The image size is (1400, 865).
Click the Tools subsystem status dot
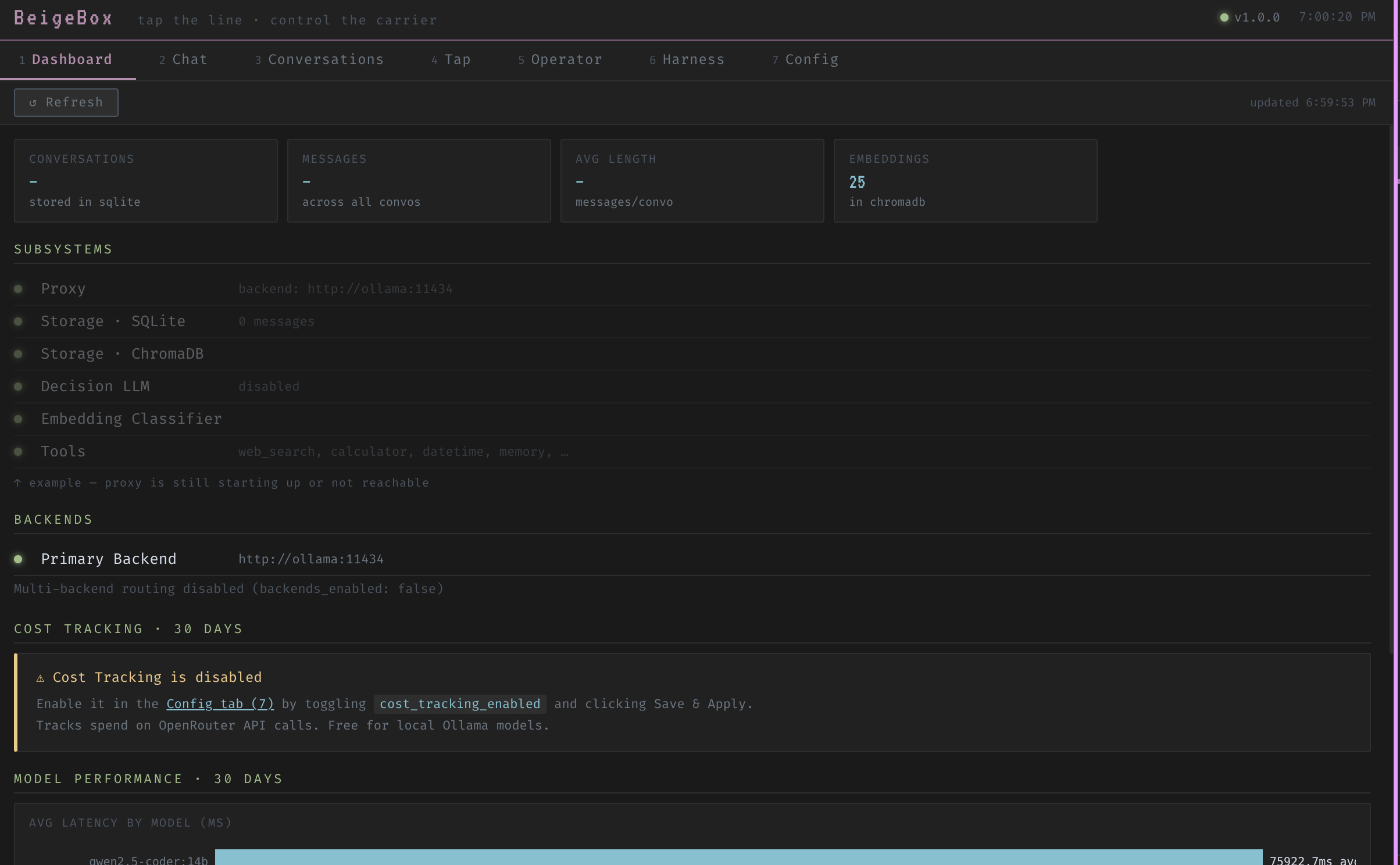point(19,452)
